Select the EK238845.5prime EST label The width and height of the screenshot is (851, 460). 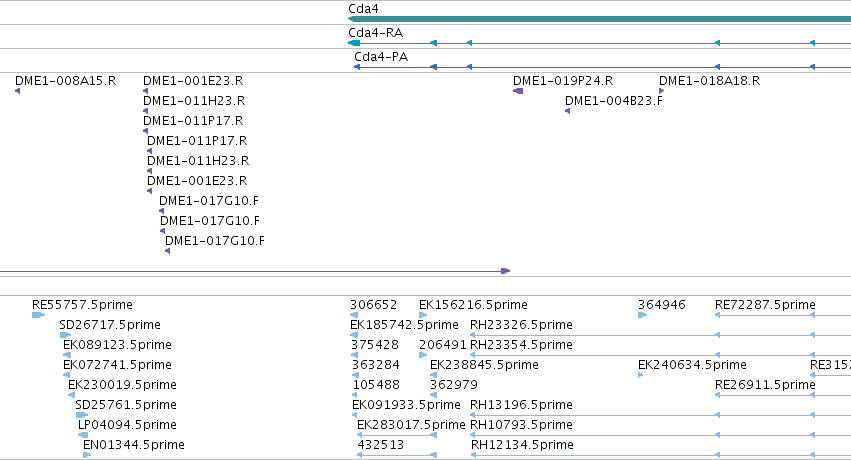point(484,365)
